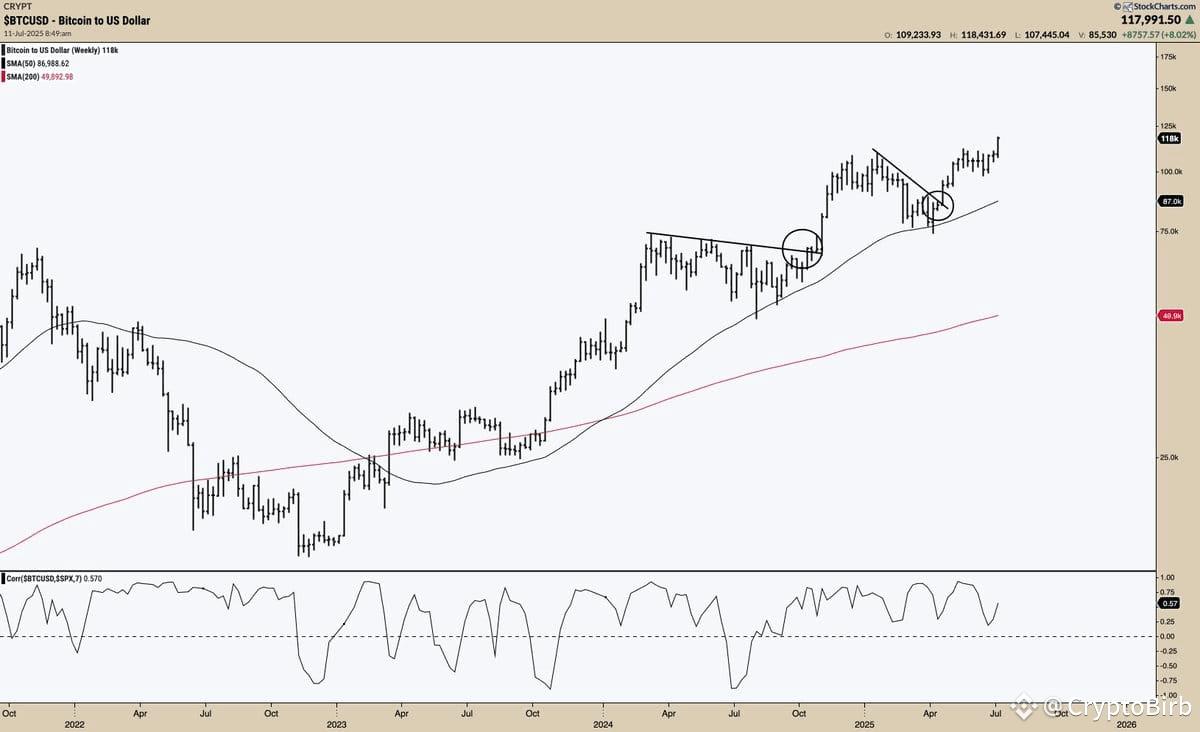Click the Bitcoin Weekly legend color bar
Viewport: 1200px width, 732px height.
(2, 48)
